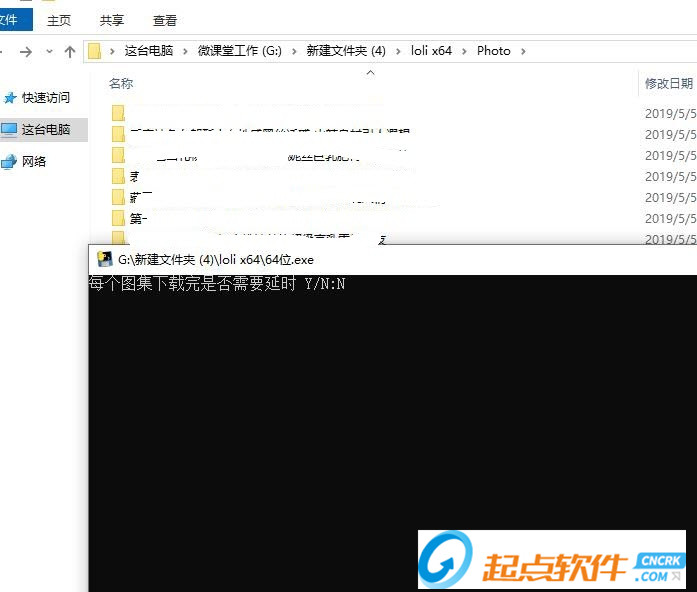The height and width of the screenshot is (592, 697).
Task: Select the third folder icon in list
Action: pyautogui.click(x=118, y=155)
